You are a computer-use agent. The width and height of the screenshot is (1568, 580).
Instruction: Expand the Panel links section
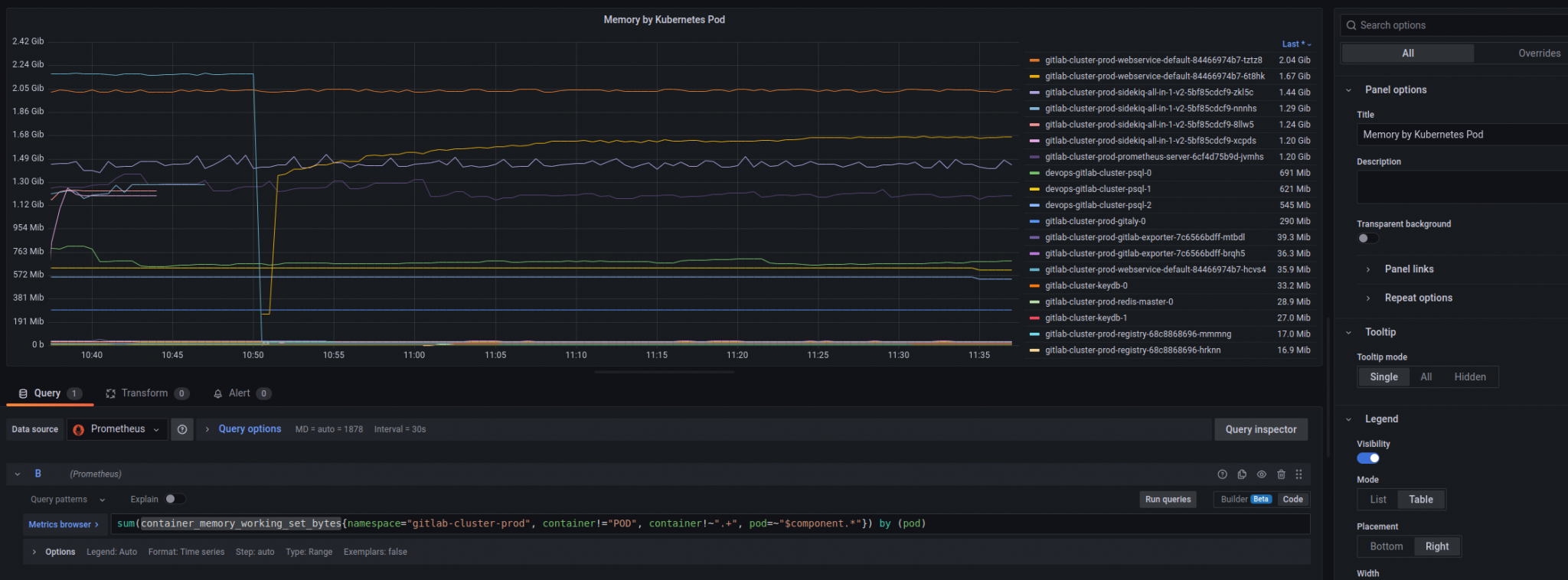tap(1409, 269)
